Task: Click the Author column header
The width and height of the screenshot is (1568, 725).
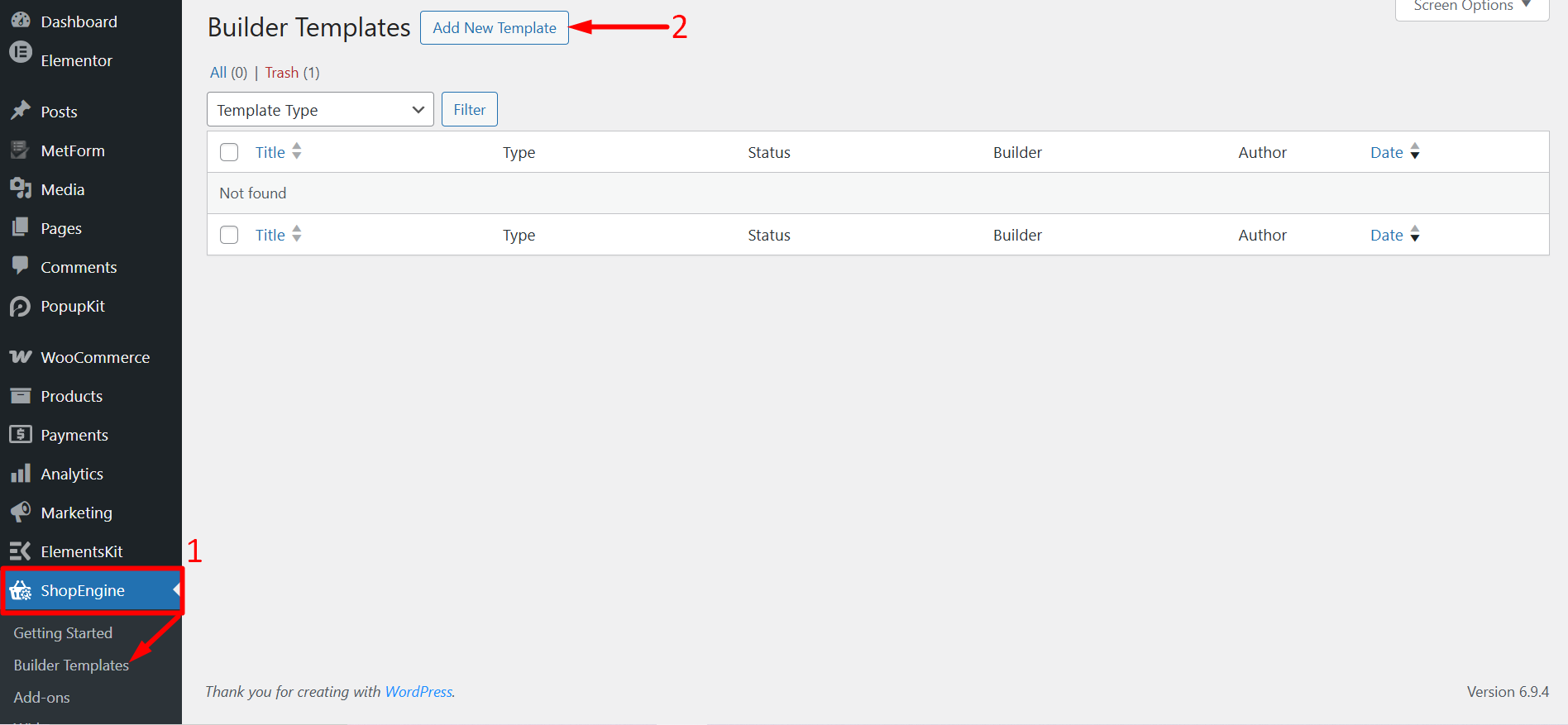Action: 1262,152
